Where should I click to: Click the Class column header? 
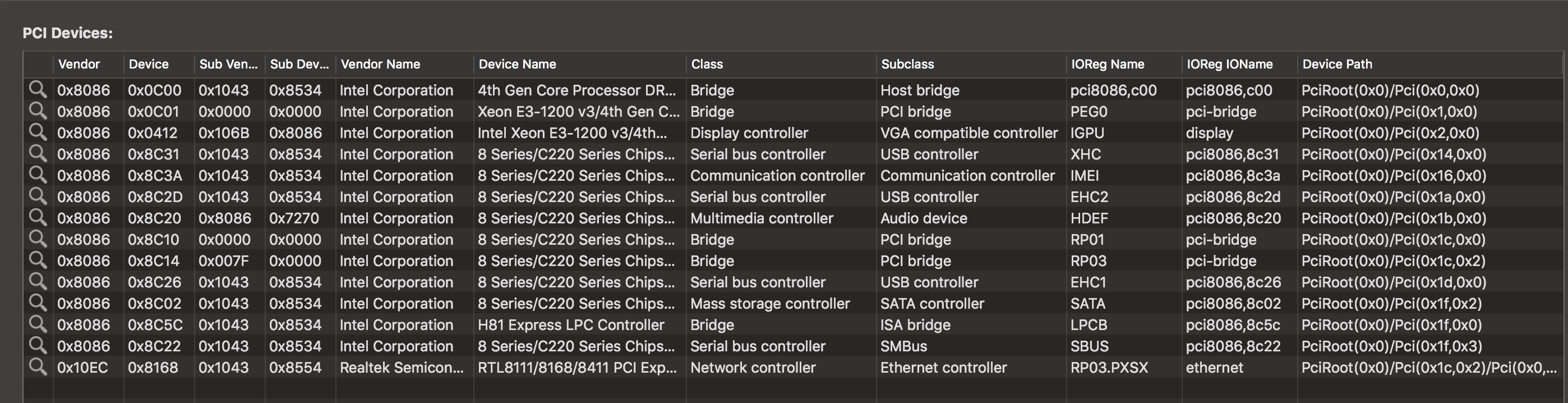[781, 65]
